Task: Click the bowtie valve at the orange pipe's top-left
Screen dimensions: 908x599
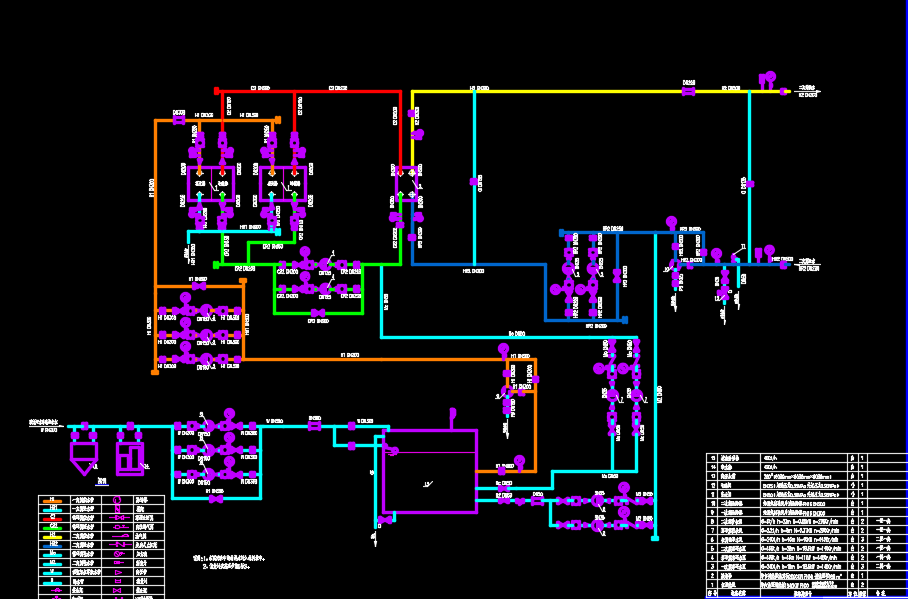Action: click(x=179, y=120)
